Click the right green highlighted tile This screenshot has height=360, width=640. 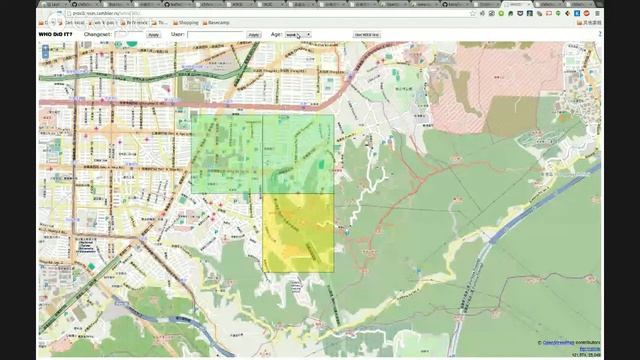point(298,154)
